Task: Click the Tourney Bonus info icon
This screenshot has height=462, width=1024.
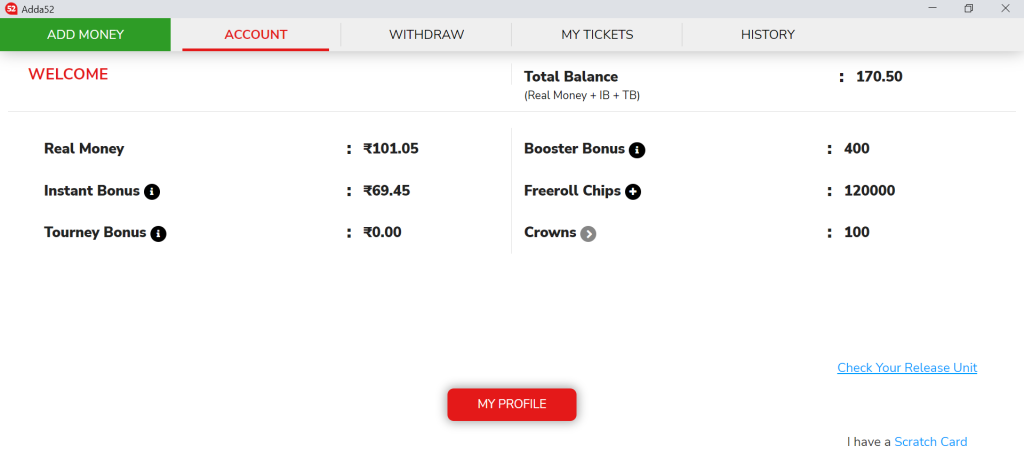Action: click(x=158, y=234)
